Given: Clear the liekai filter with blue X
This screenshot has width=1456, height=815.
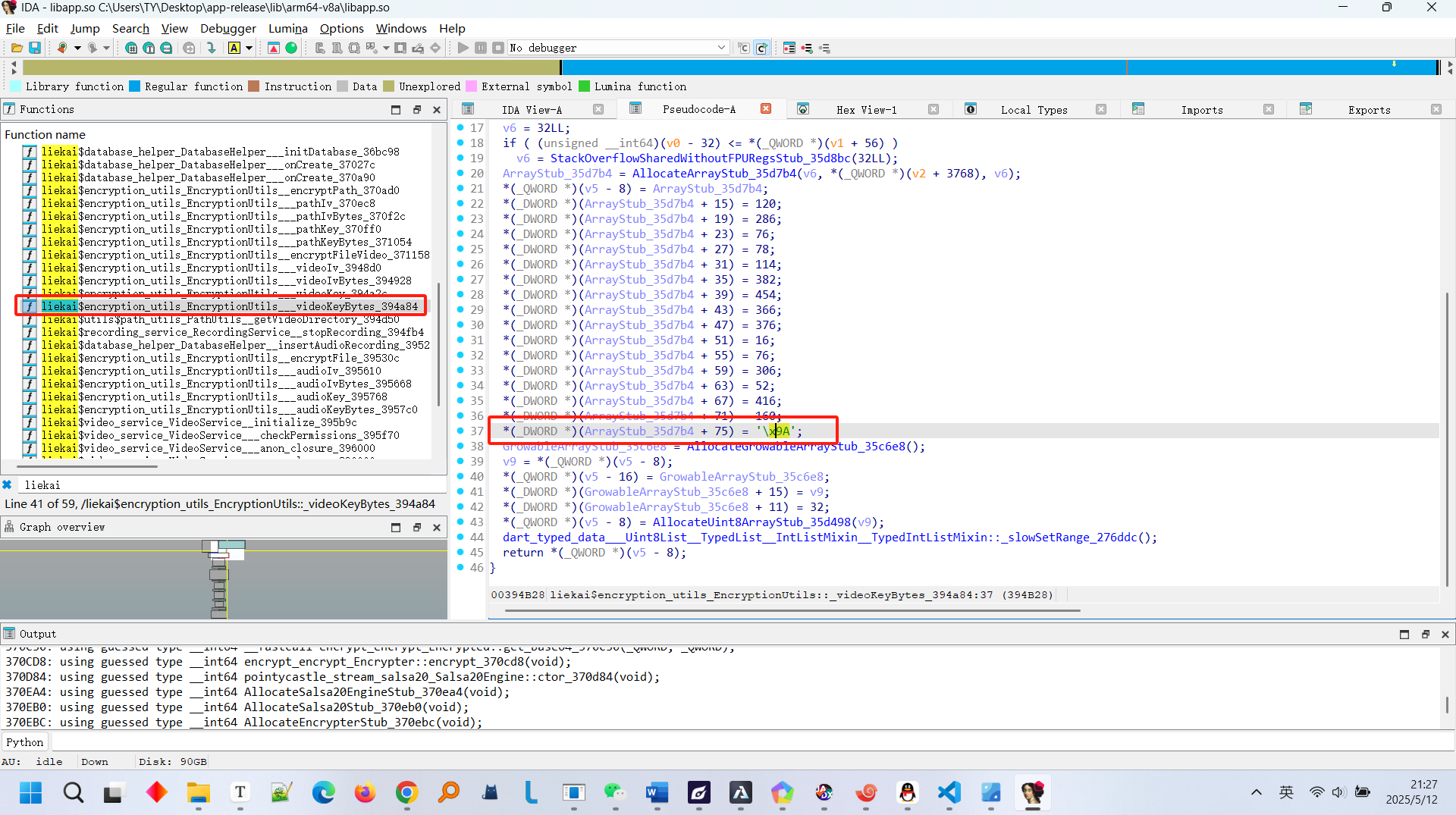Looking at the screenshot, I should point(8,484).
